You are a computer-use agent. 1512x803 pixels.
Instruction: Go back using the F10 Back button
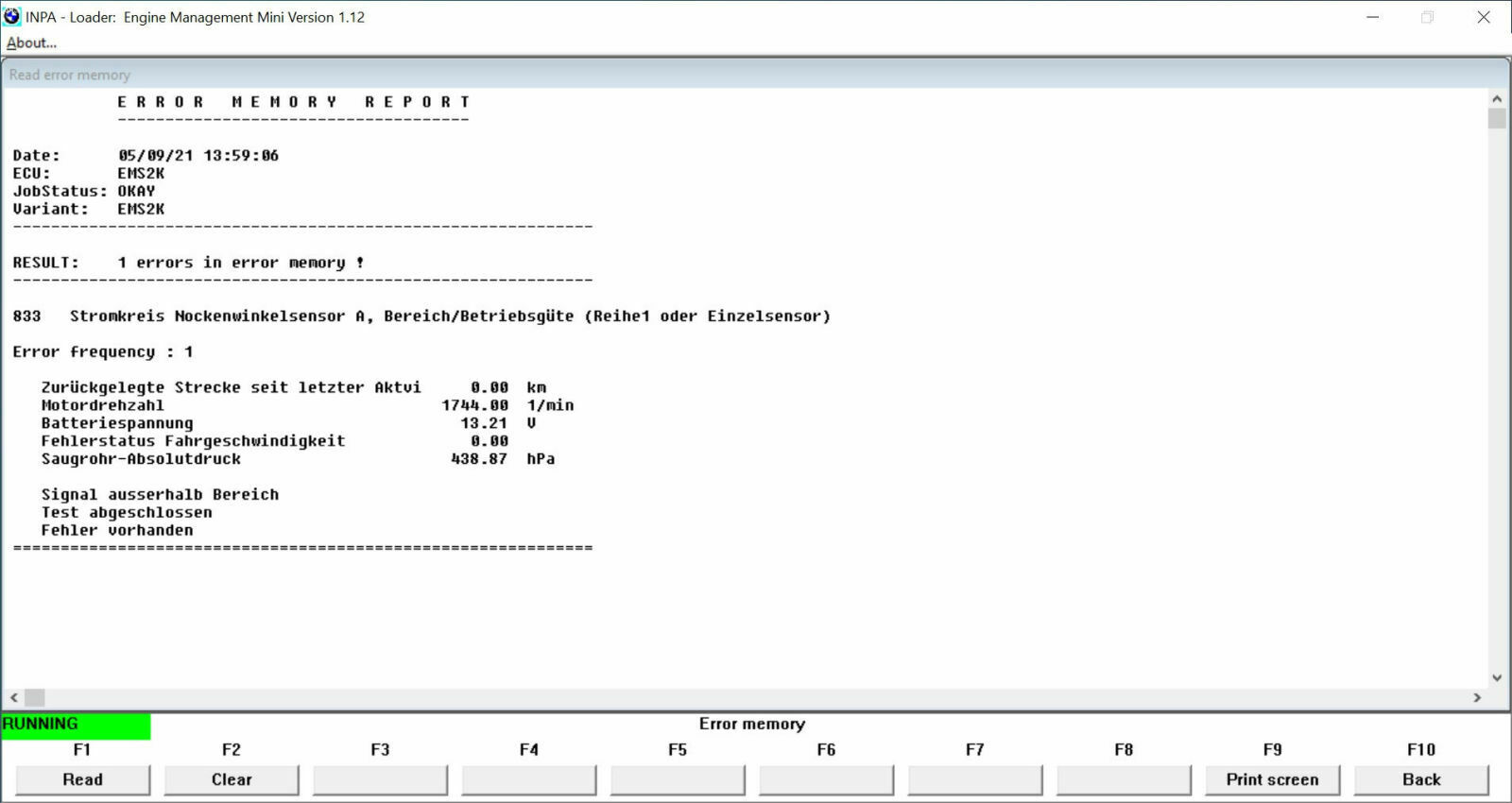tap(1420, 779)
